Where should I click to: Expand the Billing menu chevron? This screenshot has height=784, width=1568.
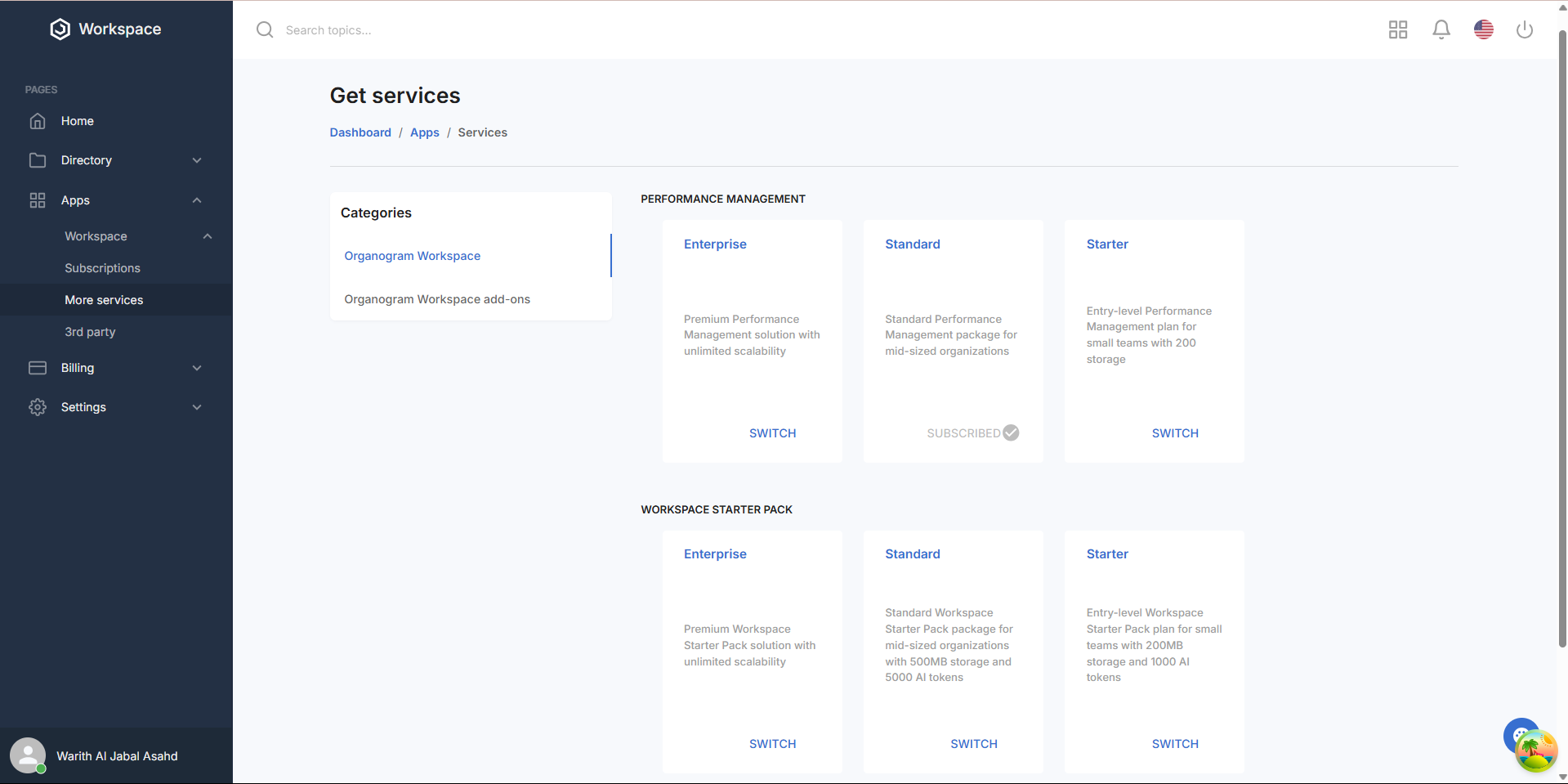pos(197,368)
